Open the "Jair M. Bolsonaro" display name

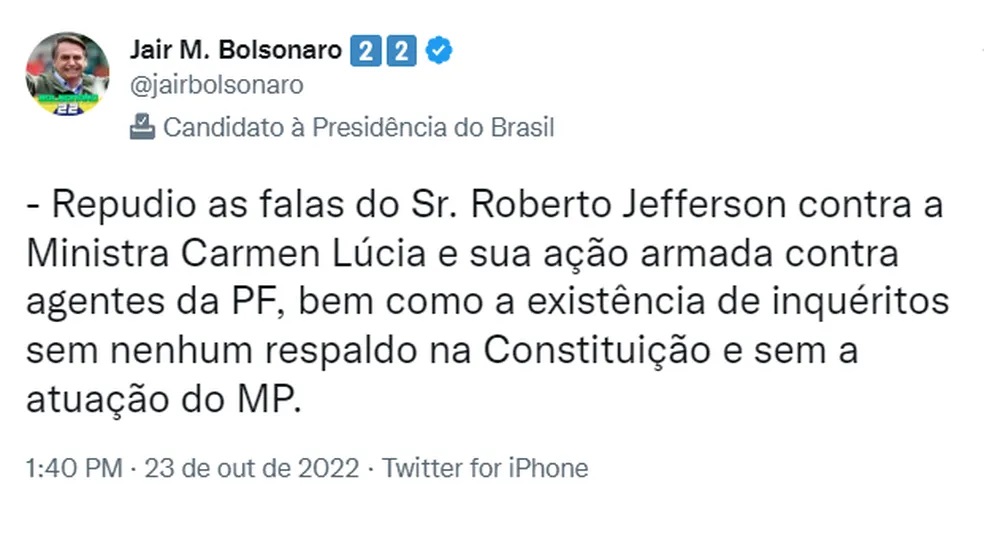pos(236,50)
